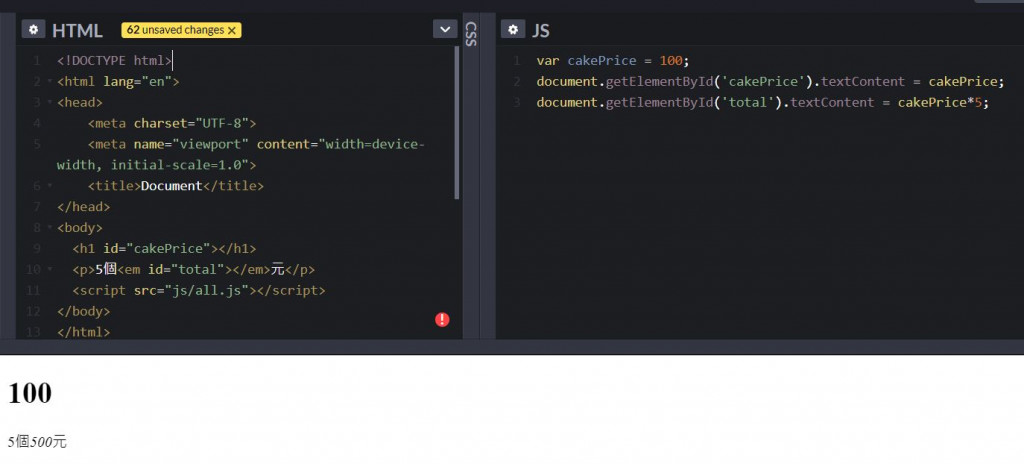The width and height of the screenshot is (1024, 464).
Task: Expand the collapsed CSS panel
Action: (x=471, y=34)
